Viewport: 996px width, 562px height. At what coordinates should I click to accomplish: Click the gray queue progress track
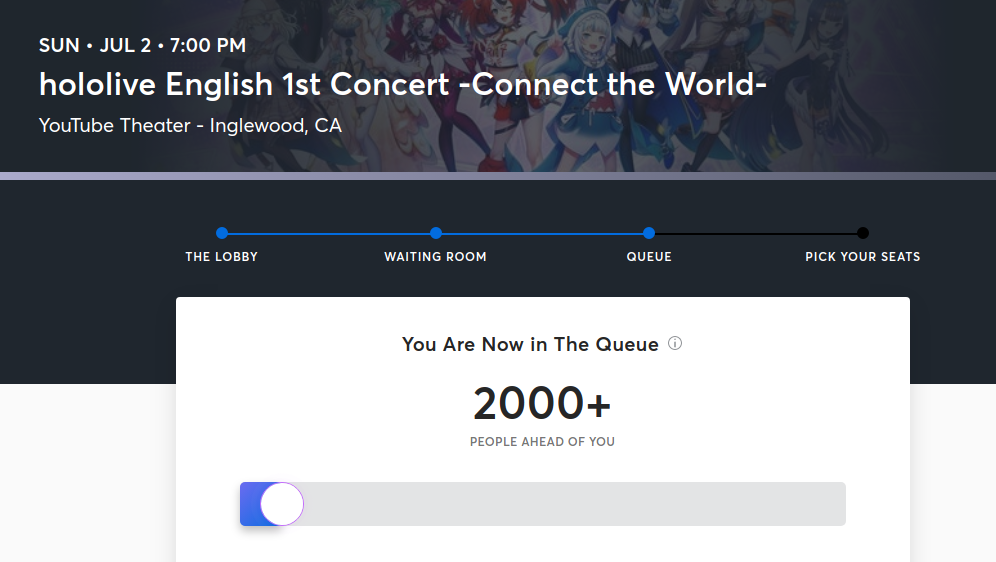pos(570,504)
